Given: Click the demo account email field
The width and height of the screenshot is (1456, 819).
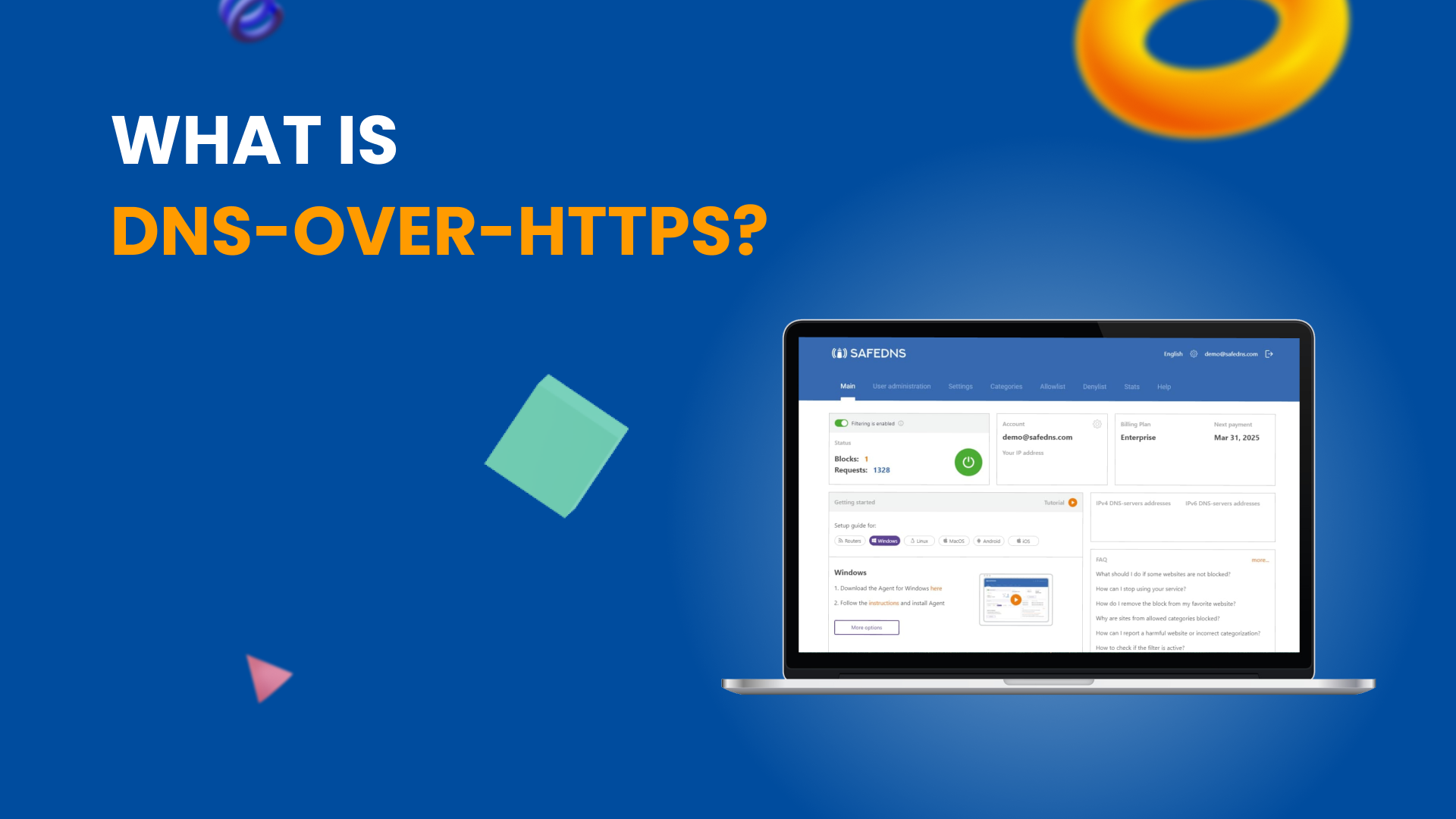Looking at the screenshot, I should coord(1037,437).
